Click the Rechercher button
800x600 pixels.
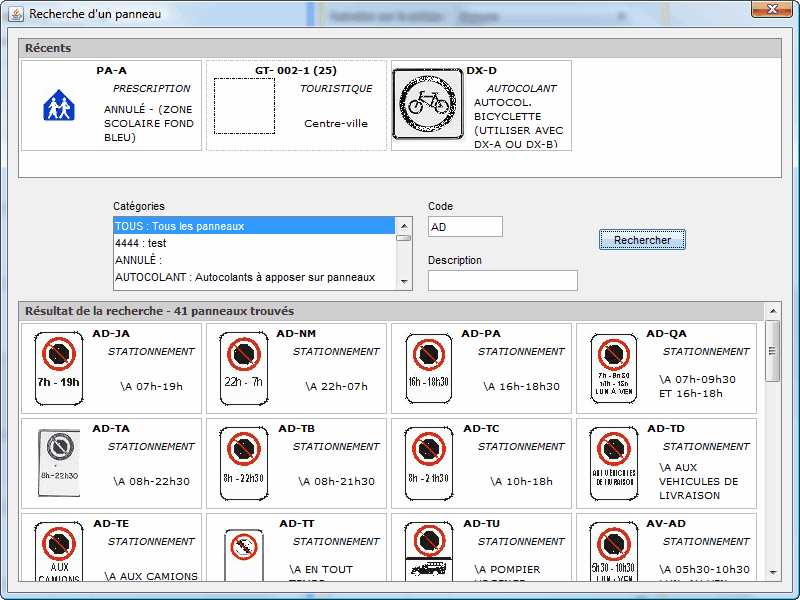tap(642, 240)
